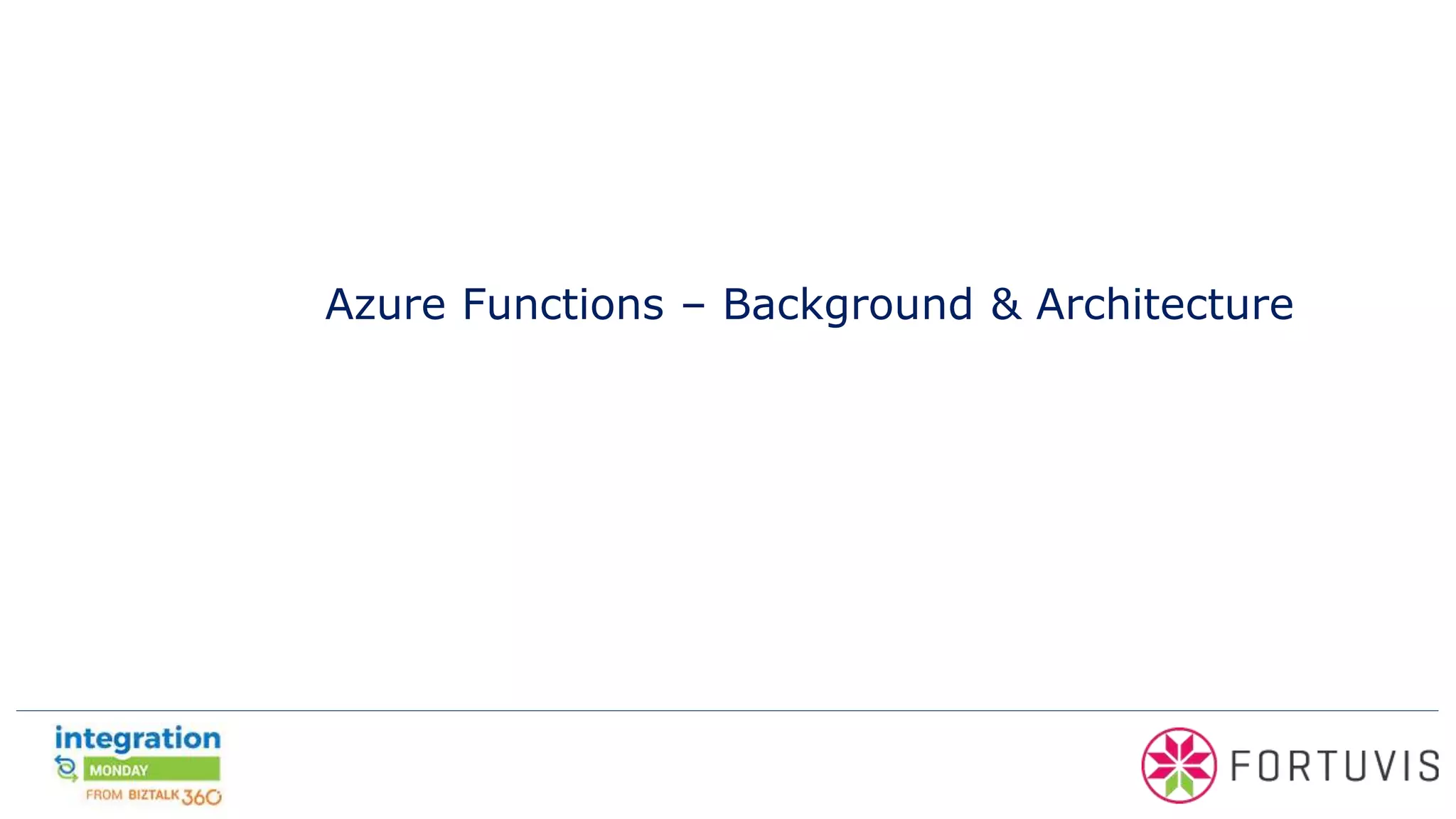
Task: Click the word "Background" in the title
Action: pos(847,304)
